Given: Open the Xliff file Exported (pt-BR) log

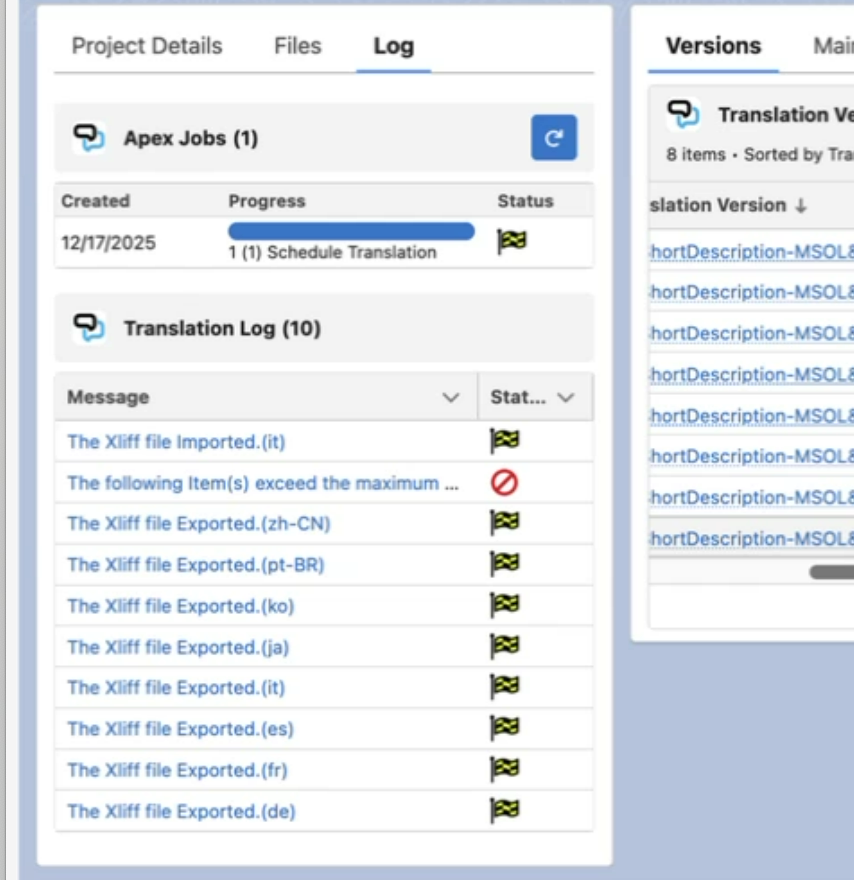Looking at the screenshot, I should (x=196, y=565).
